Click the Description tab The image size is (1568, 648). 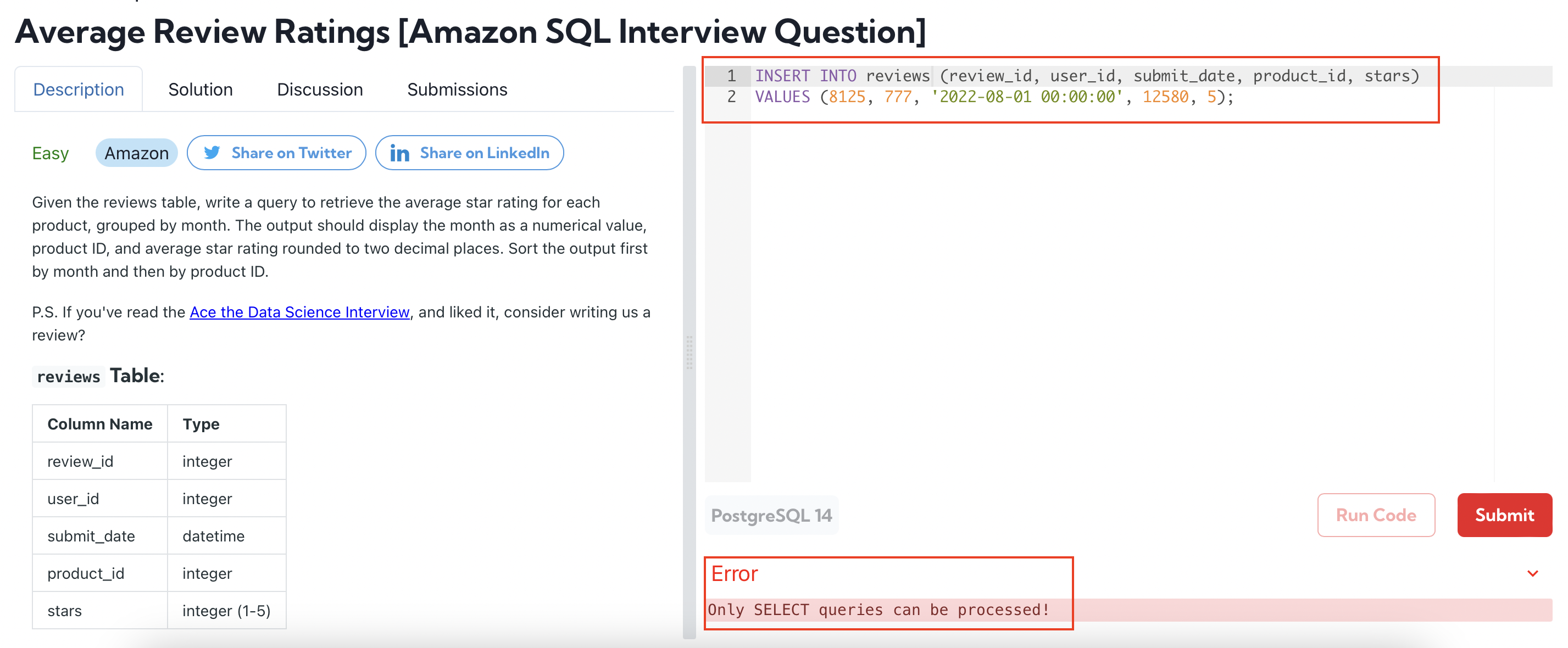click(x=78, y=89)
